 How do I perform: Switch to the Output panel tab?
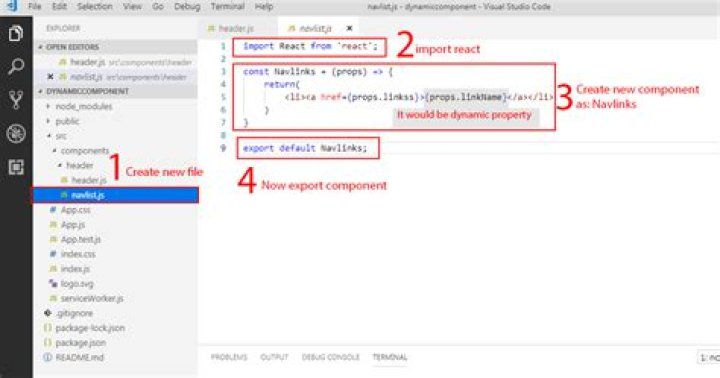(x=274, y=357)
